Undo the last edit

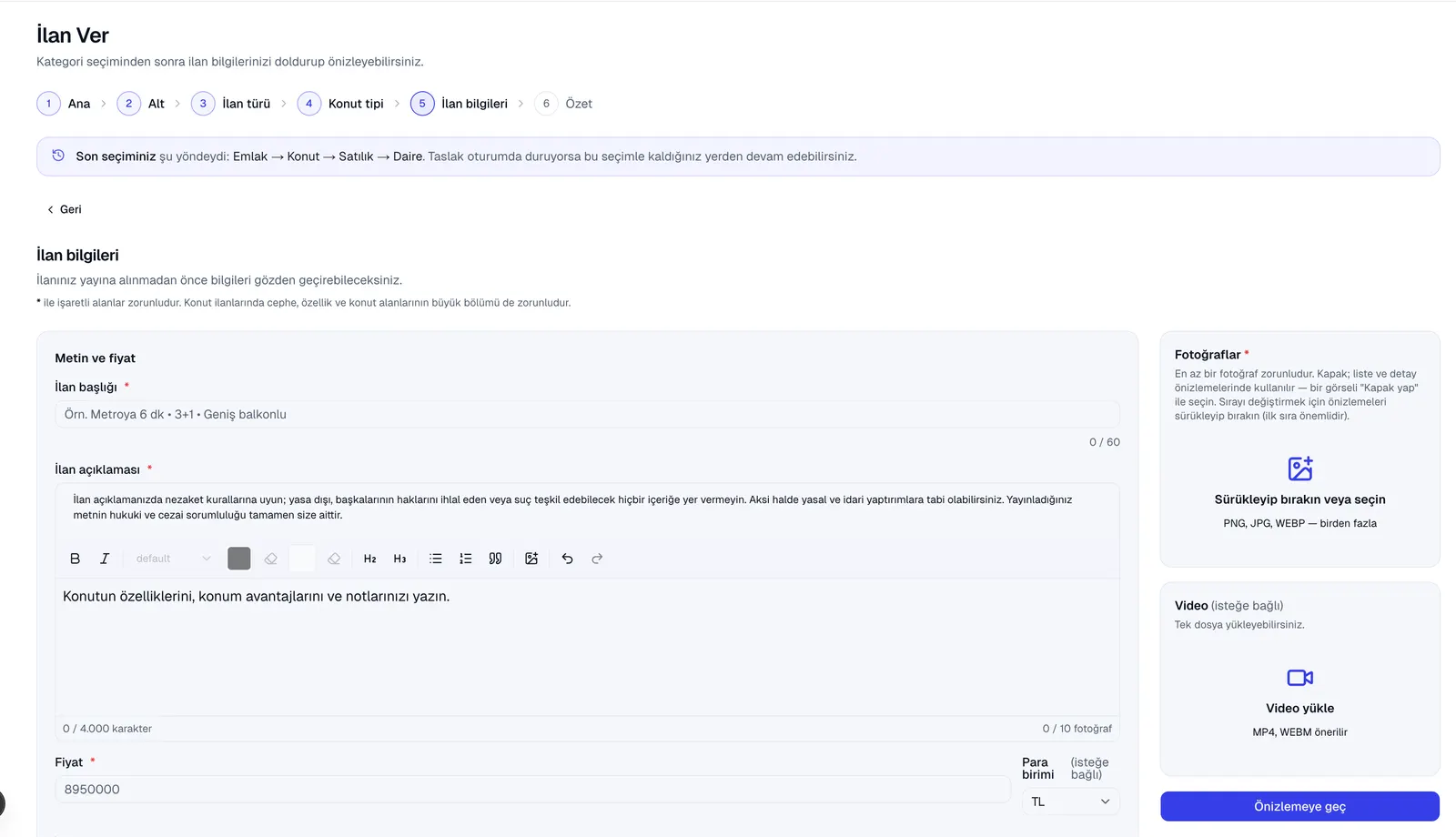coord(568,559)
